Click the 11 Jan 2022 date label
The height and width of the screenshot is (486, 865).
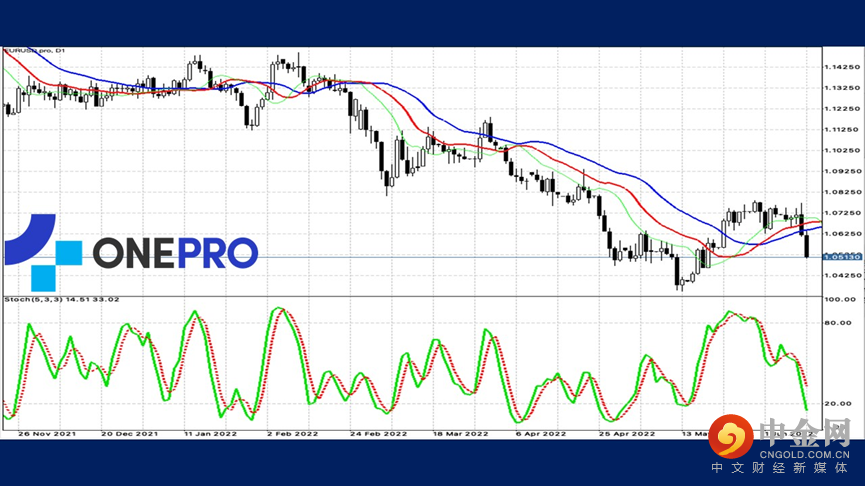point(210,434)
